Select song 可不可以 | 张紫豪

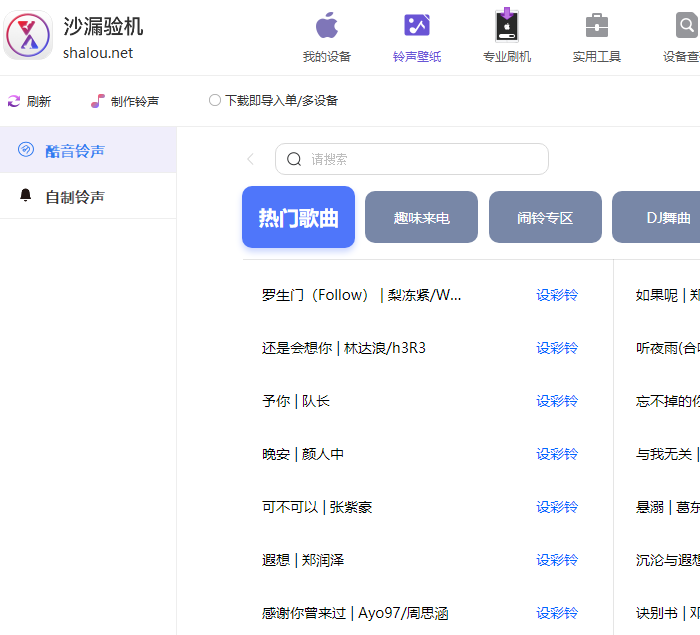pyautogui.click(x=317, y=507)
